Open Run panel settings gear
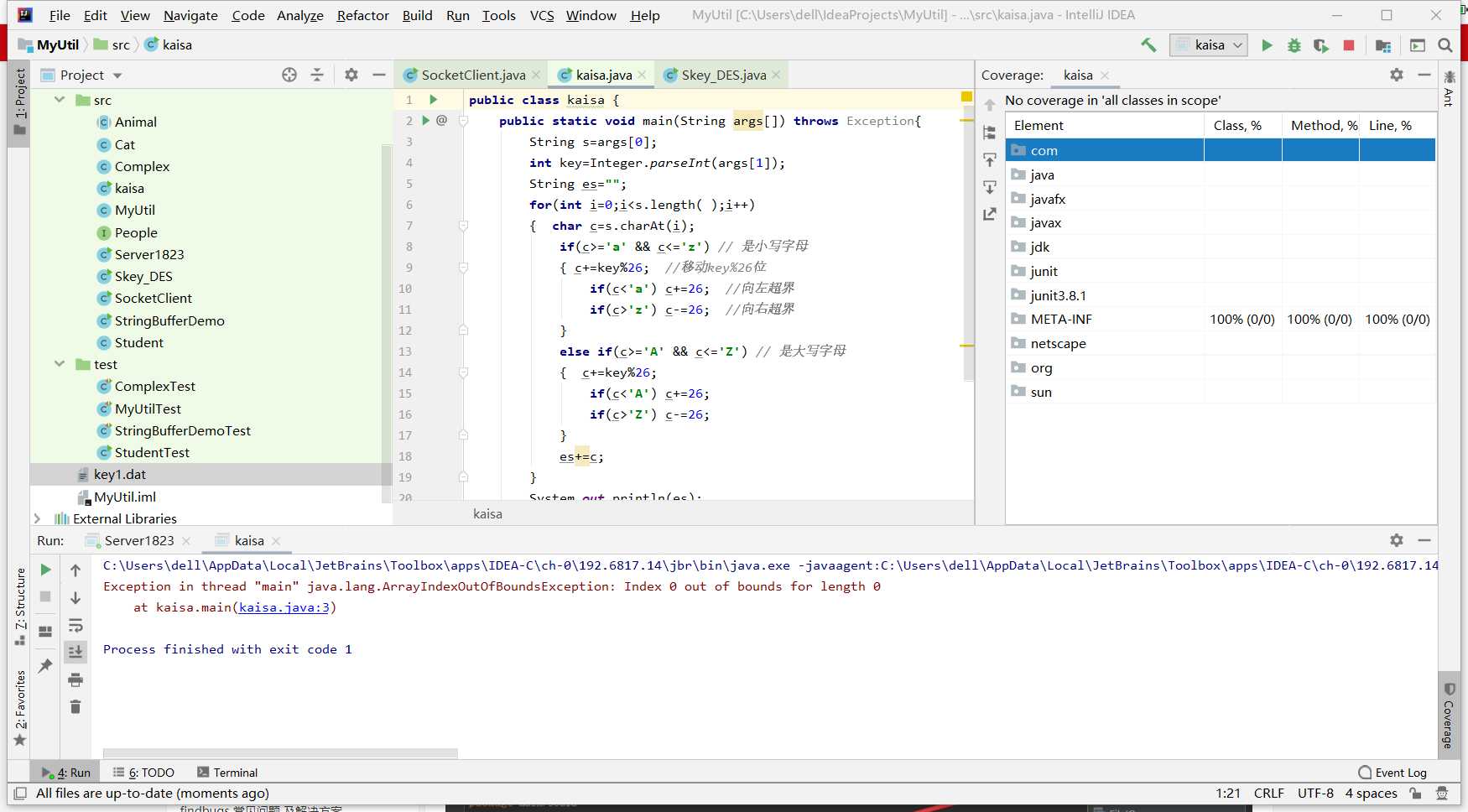Screen dimensions: 1468x812 pyautogui.click(x=1397, y=540)
